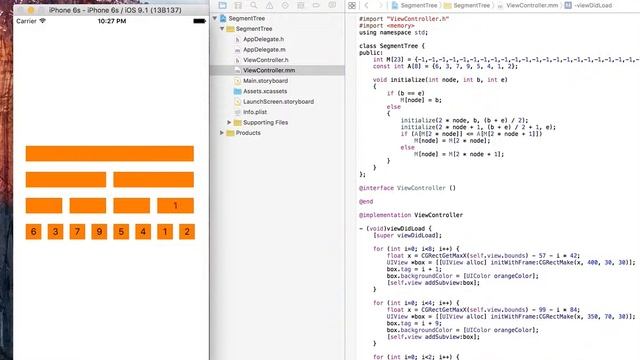Click the '[super viewDidLoad];' code line
This screenshot has width=640, height=360.
pos(407,236)
